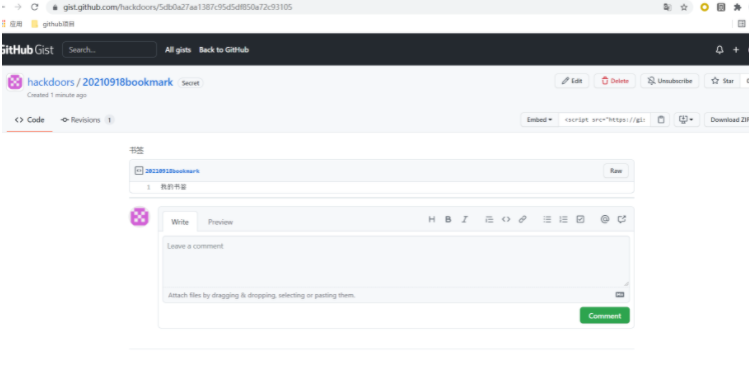Click the browser address bar URL
This screenshot has width=749, height=366.
click(178, 7)
